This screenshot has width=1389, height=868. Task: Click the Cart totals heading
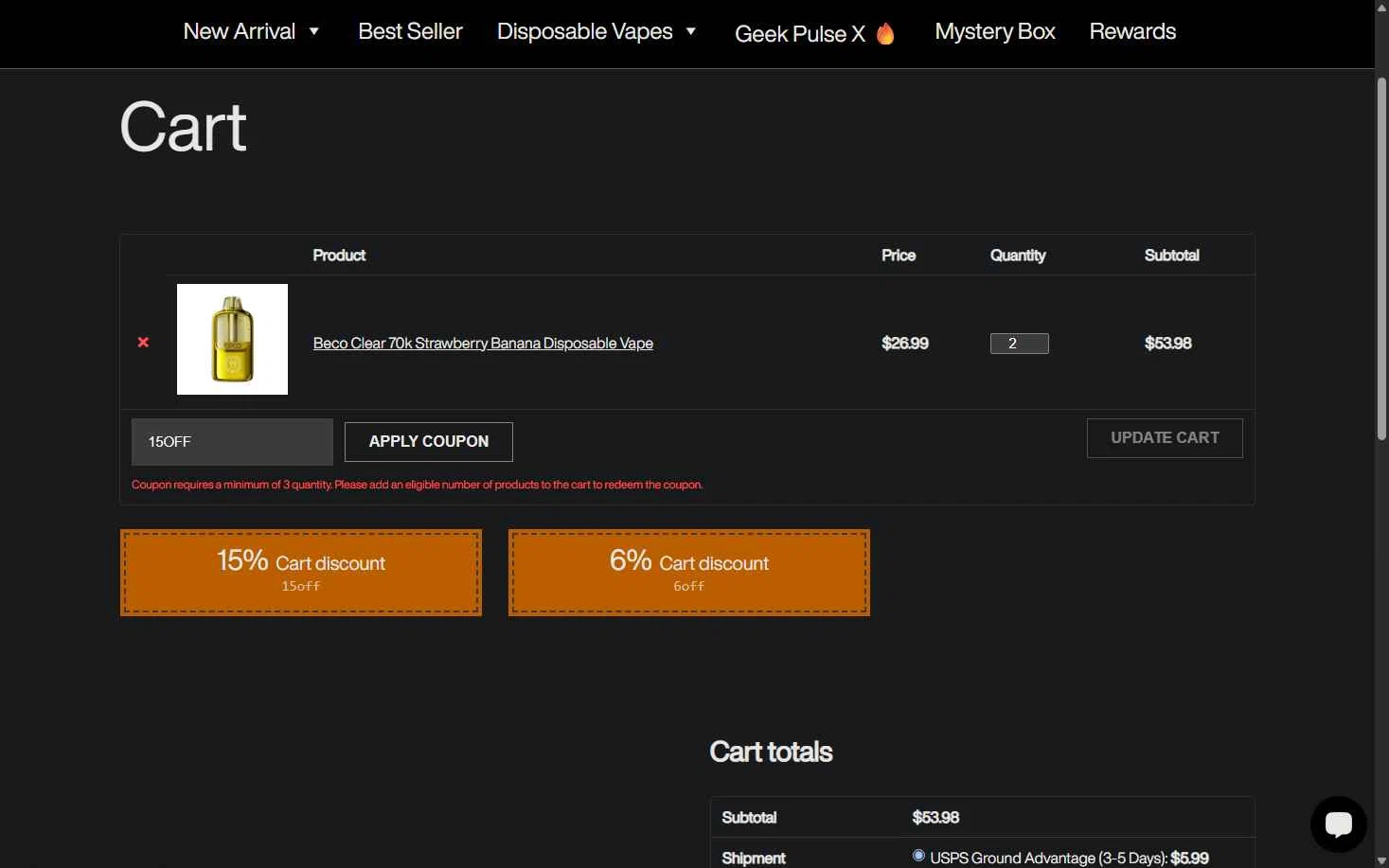point(771,752)
